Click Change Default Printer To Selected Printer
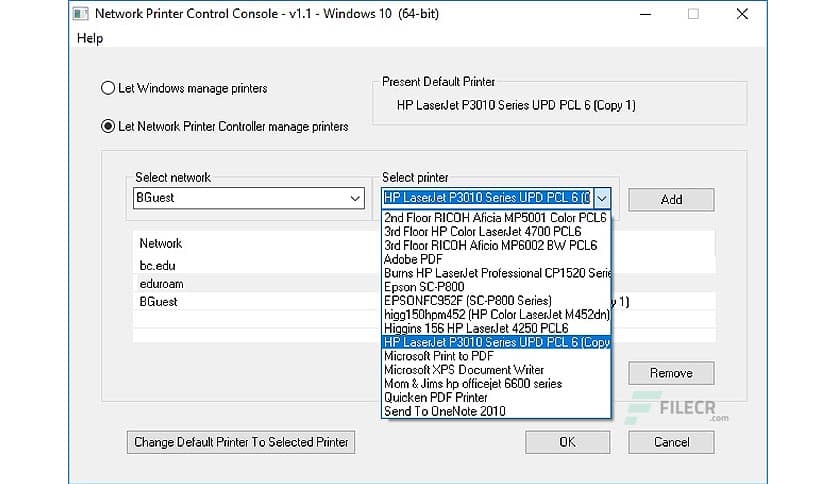The width and height of the screenshot is (836, 484). pos(241,442)
